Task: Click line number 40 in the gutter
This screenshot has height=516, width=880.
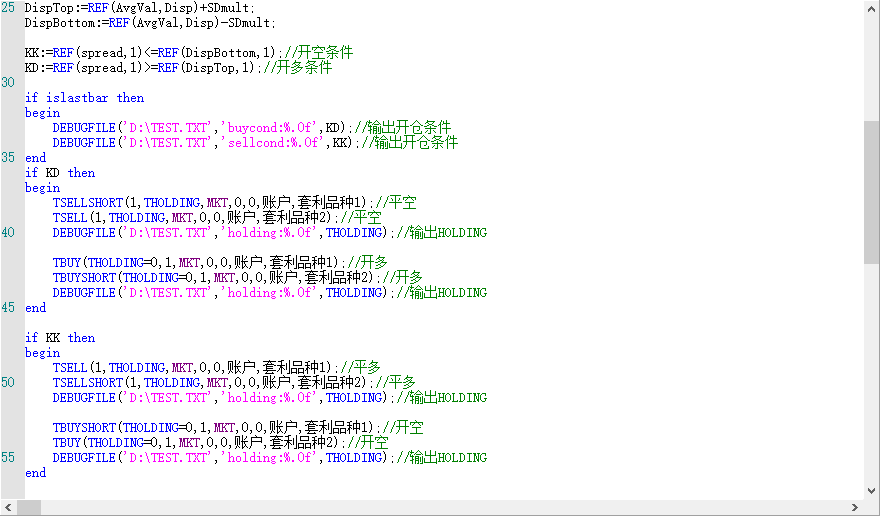Action: (x=8, y=233)
